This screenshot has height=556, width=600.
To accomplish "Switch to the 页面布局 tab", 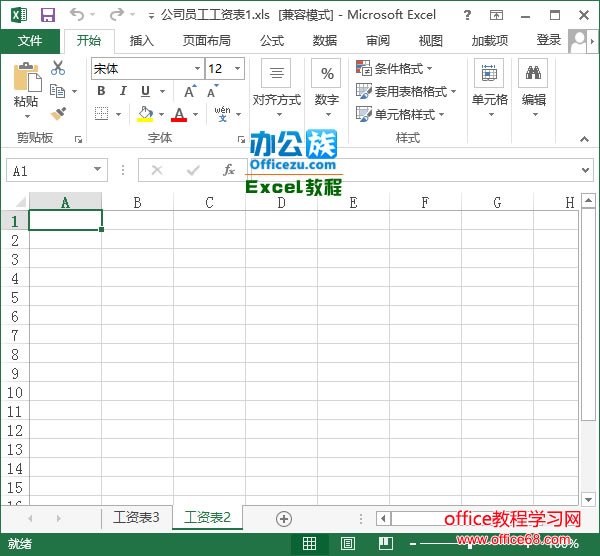I will [207, 40].
